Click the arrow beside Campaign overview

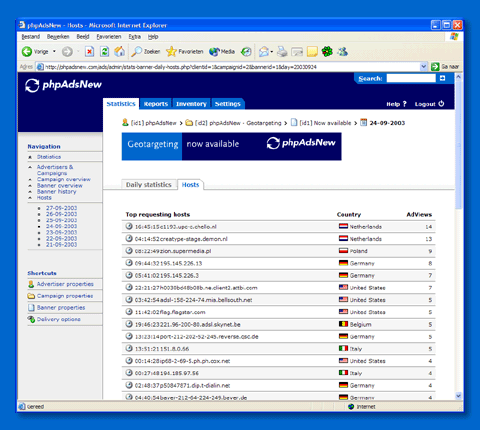coord(30,179)
